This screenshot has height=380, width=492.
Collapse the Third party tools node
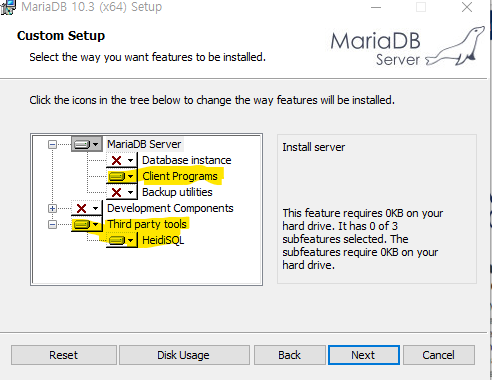52,224
